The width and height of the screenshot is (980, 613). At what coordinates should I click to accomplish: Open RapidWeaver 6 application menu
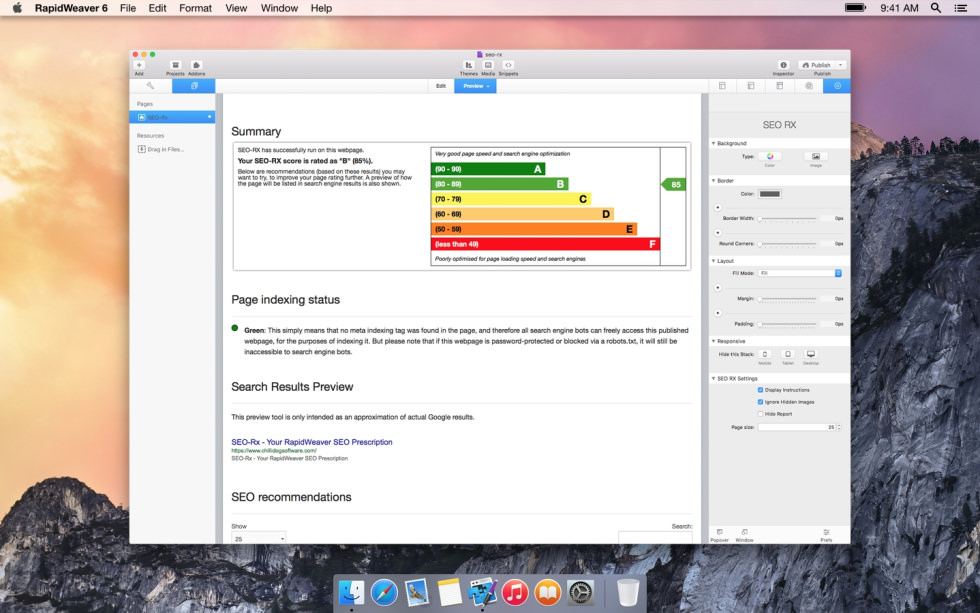pyautogui.click(x=71, y=8)
